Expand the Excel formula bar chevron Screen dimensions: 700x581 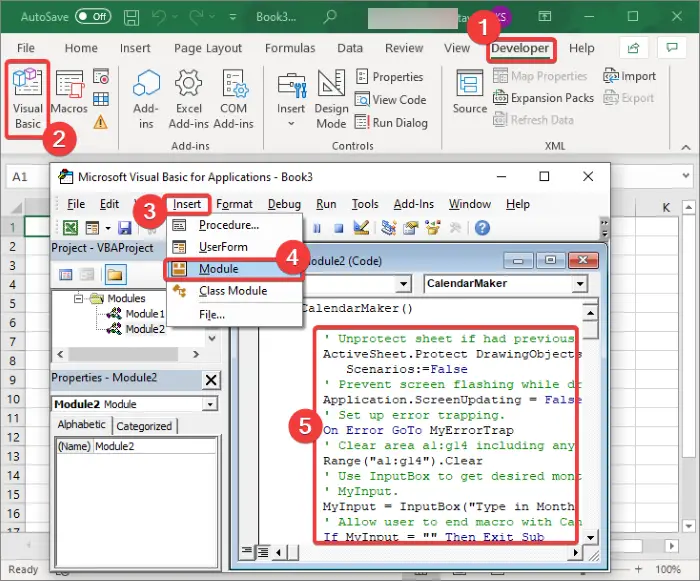click(x=686, y=176)
